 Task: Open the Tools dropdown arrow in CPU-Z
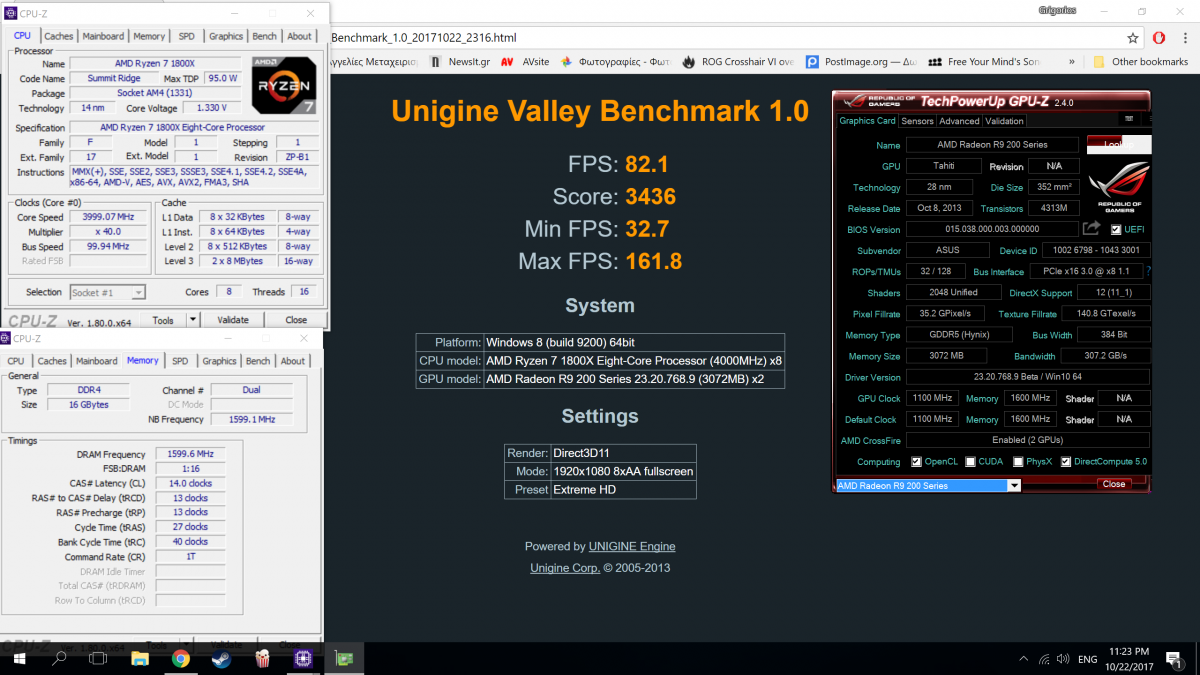pyautogui.click(x=193, y=320)
